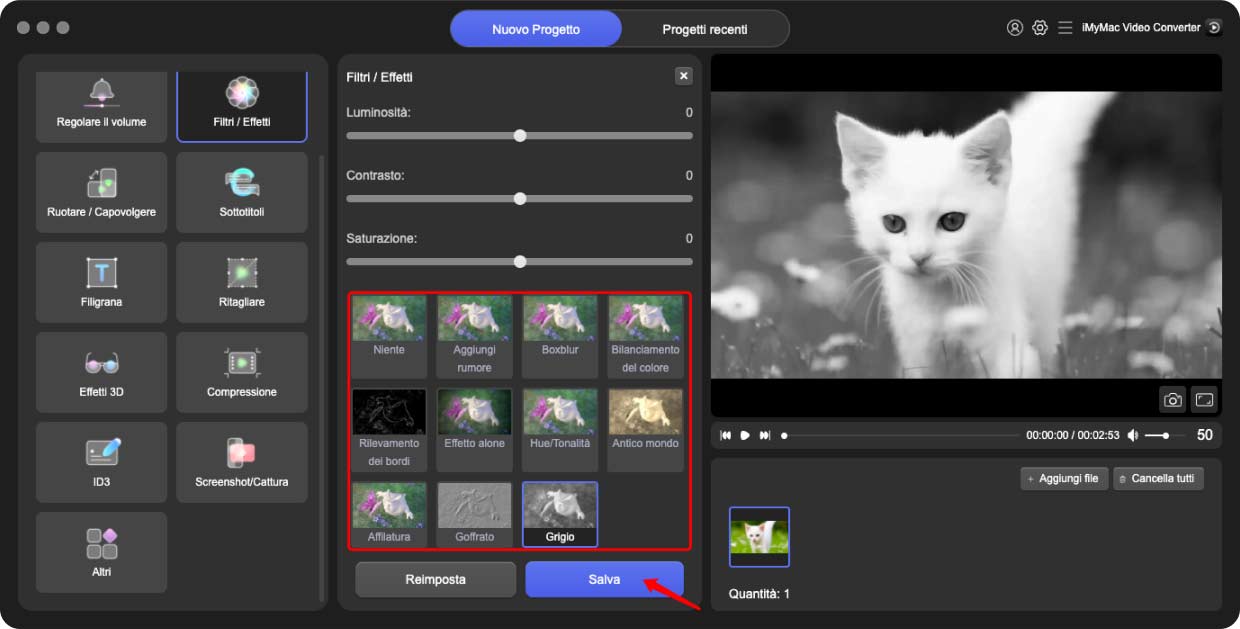Open the Effetti 3D tool
The image size is (1240, 629).
pyautogui.click(x=101, y=372)
